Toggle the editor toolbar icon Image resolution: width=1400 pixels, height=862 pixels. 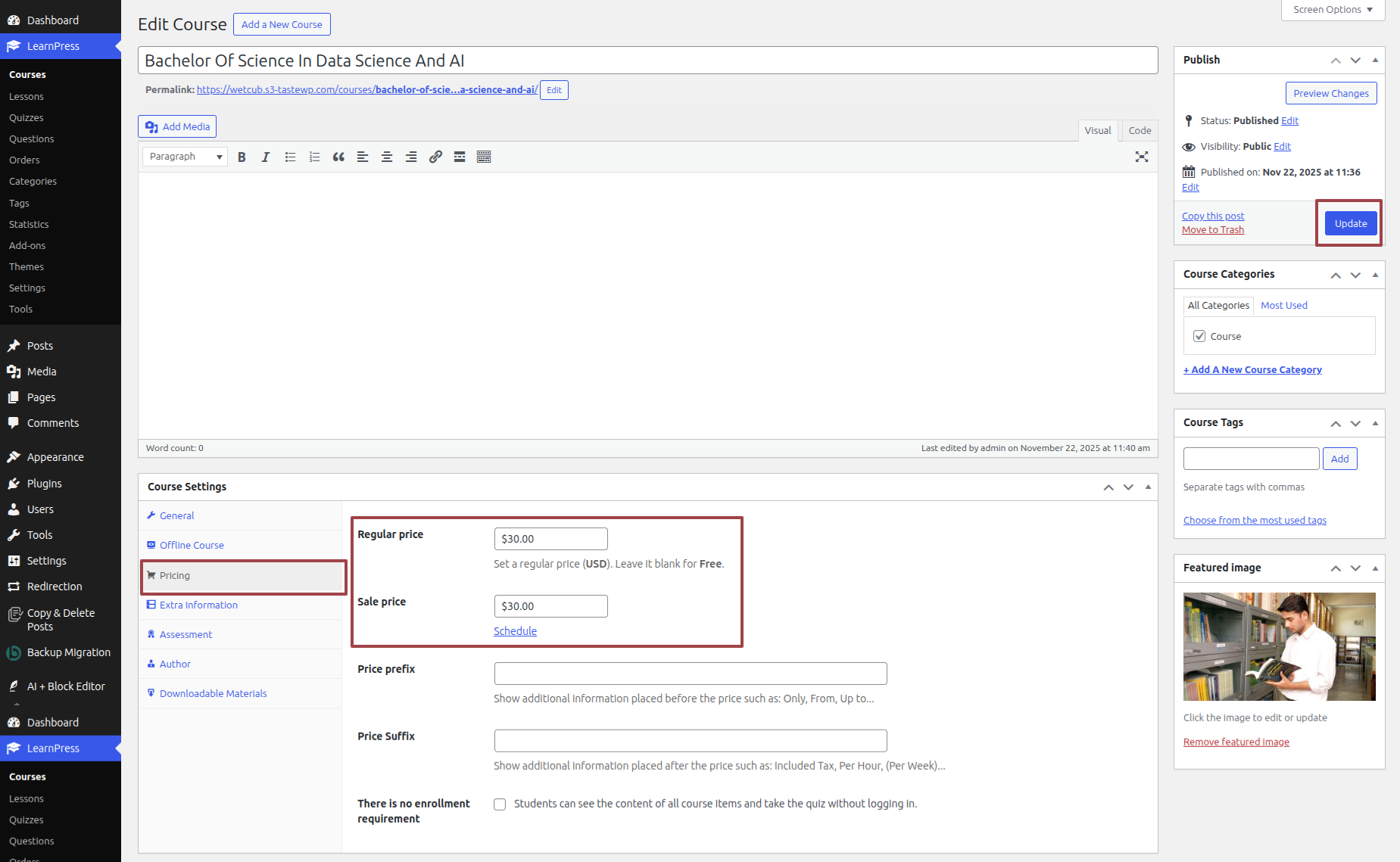click(x=484, y=157)
